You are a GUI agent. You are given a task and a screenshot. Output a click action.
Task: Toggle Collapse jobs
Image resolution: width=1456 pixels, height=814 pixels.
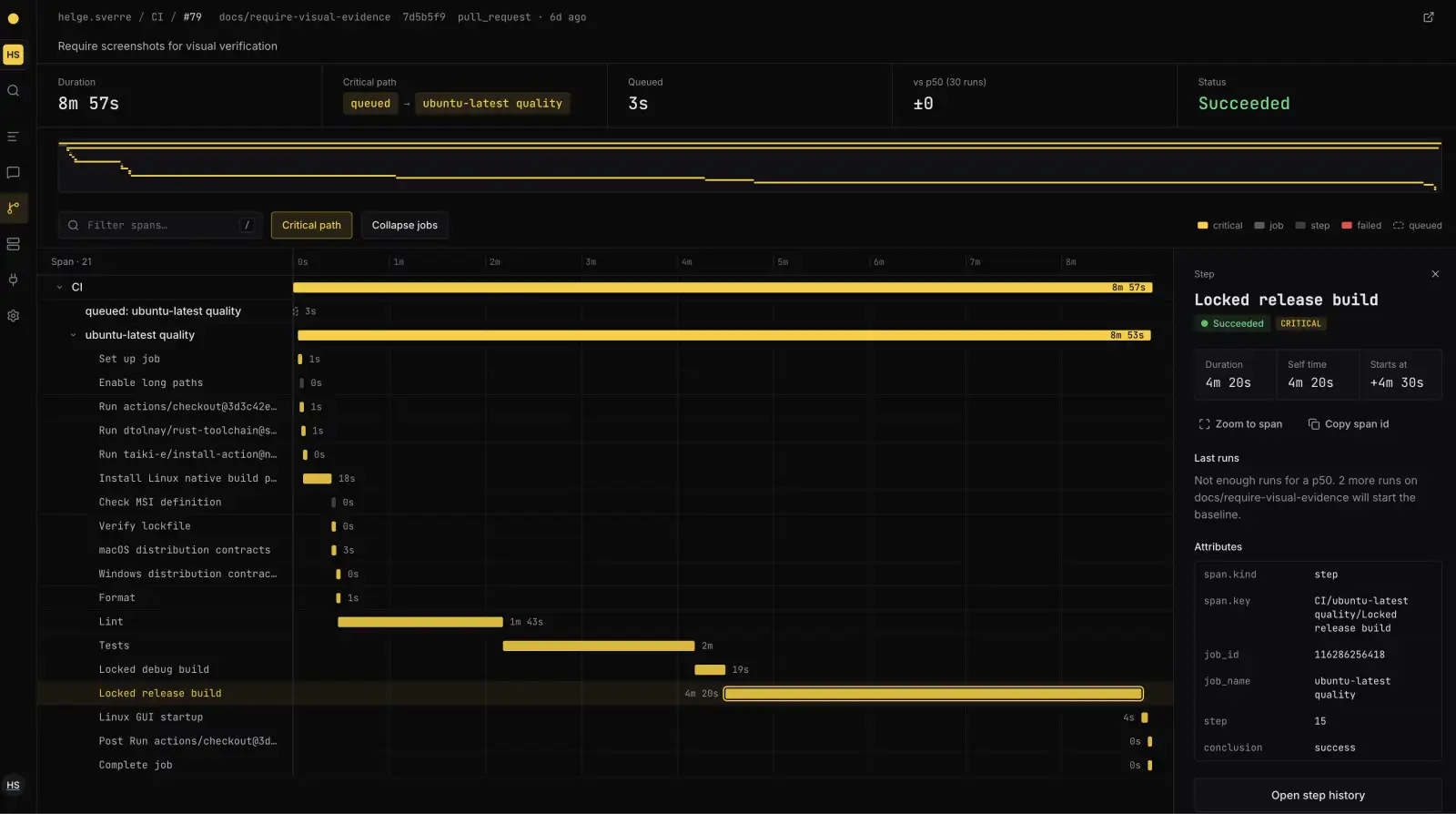tap(404, 225)
